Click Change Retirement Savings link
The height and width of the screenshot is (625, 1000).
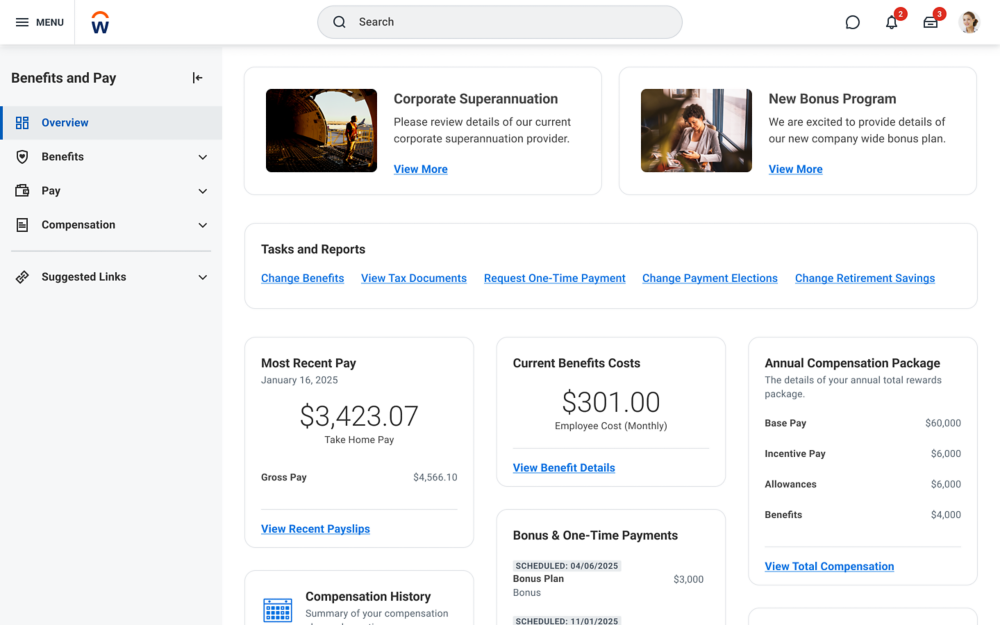click(x=864, y=278)
